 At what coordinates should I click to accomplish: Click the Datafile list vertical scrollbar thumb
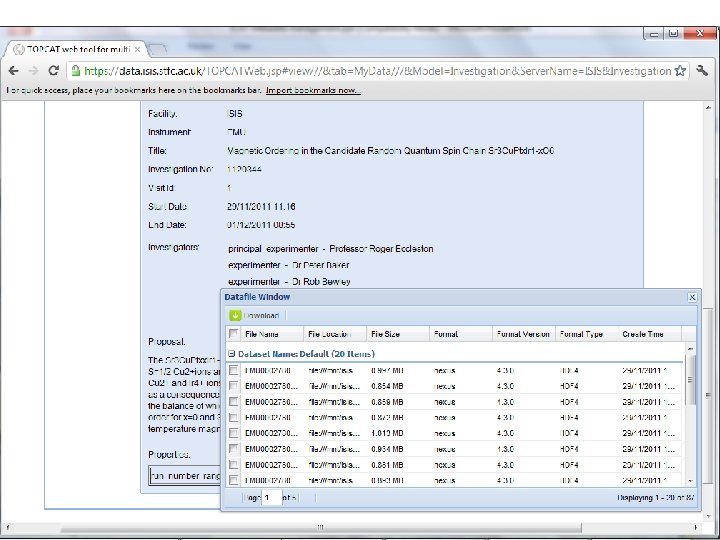point(690,379)
